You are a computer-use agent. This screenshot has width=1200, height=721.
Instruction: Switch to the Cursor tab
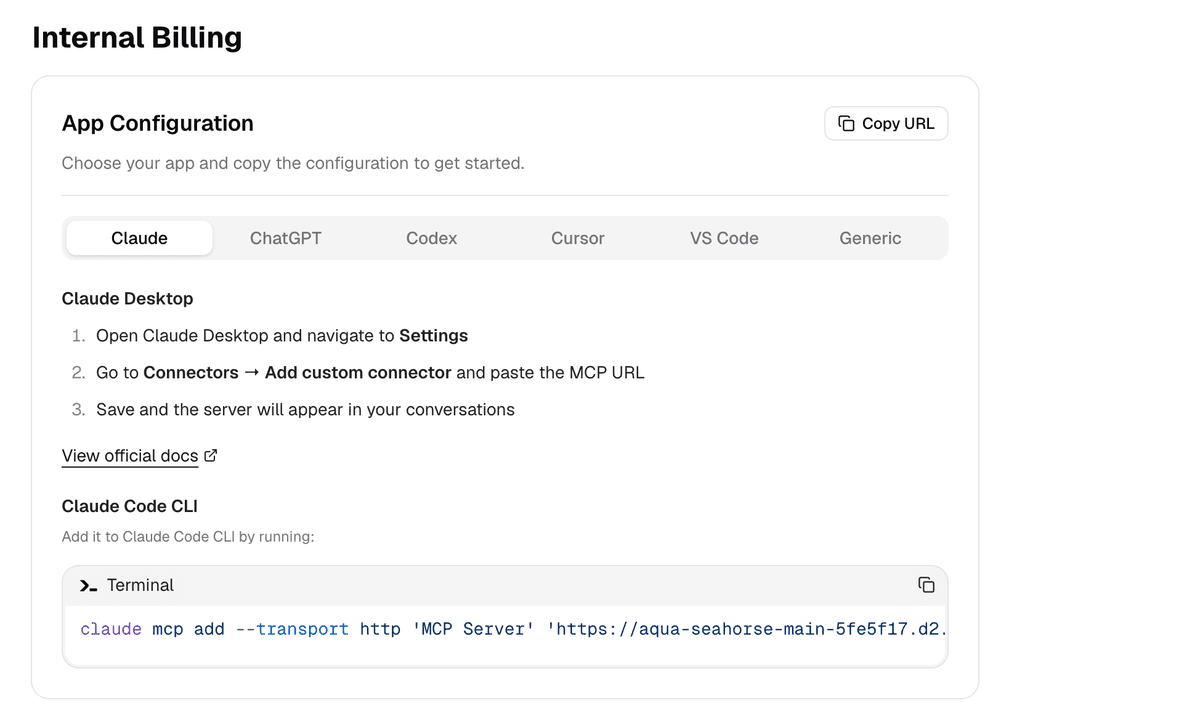[x=578, y=238]
